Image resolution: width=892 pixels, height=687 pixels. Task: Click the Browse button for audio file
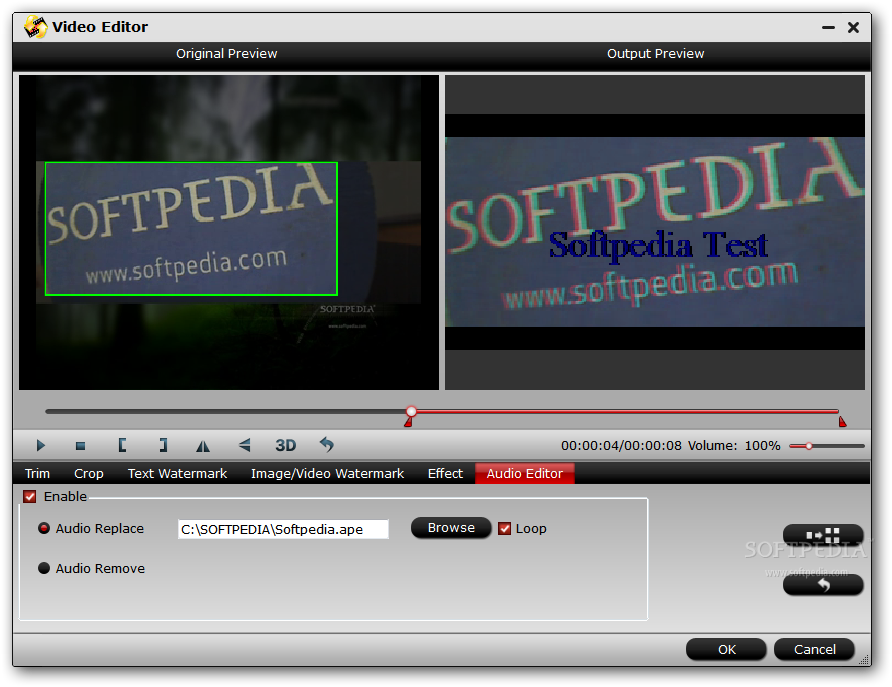[451, 528]
